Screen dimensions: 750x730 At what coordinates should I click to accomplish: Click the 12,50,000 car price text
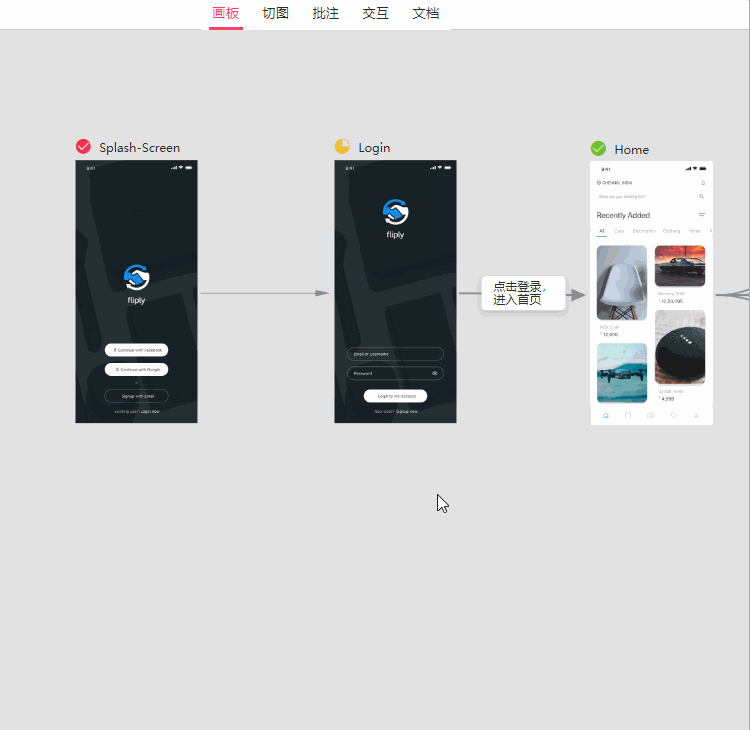click(x=671, y=301)
